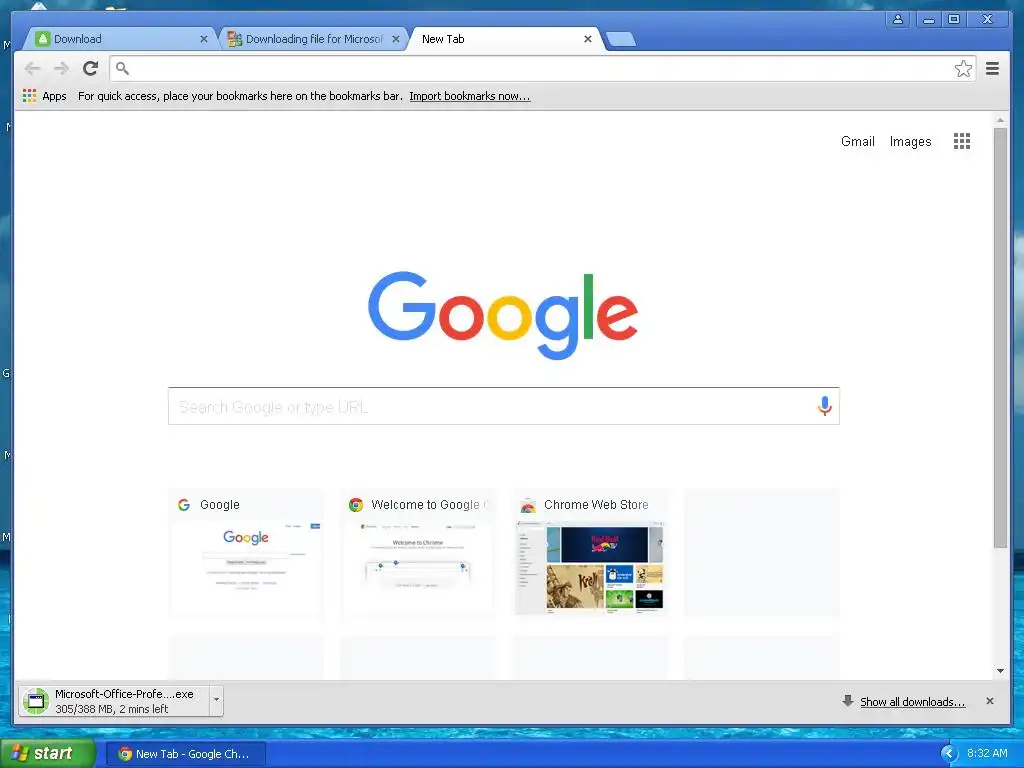Image resolution: width=1024 pixels, height=768 pixels.
Task: Expand system tray hidden icons arrow
Action: 949,753
